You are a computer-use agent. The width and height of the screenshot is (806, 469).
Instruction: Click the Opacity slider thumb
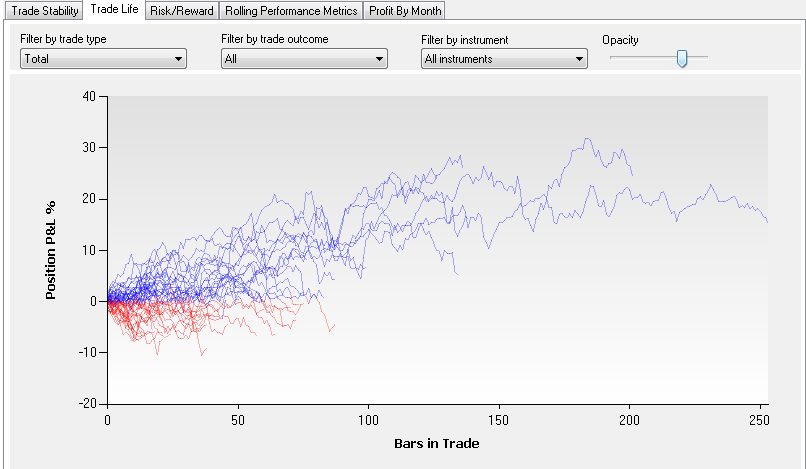tap(682, 58)
